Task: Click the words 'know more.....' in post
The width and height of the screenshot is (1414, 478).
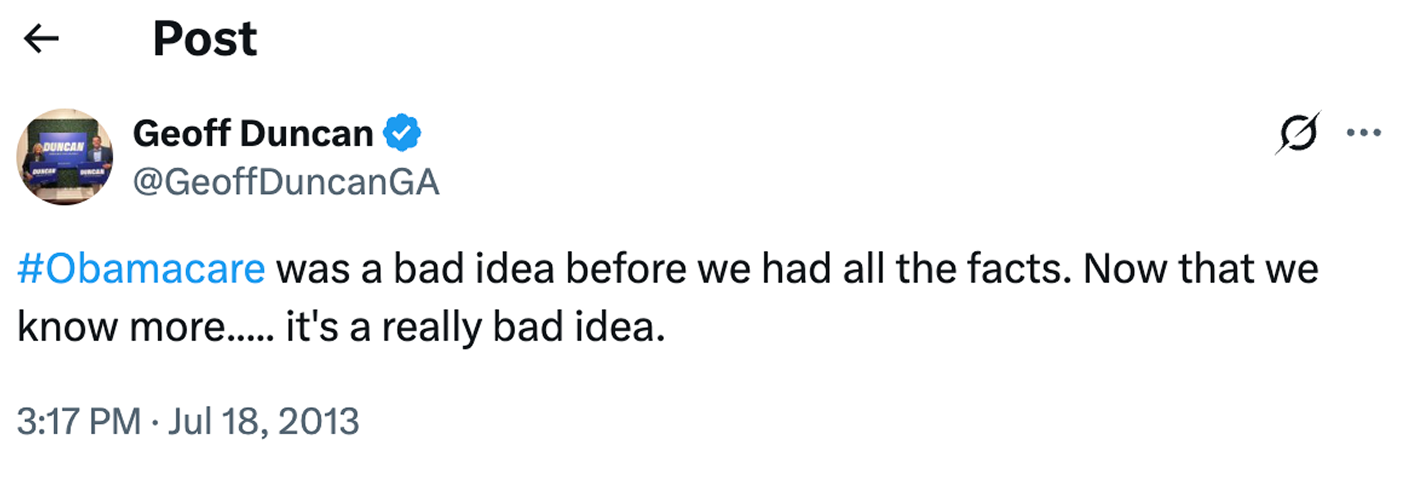Action: click(x=142, y=327)
